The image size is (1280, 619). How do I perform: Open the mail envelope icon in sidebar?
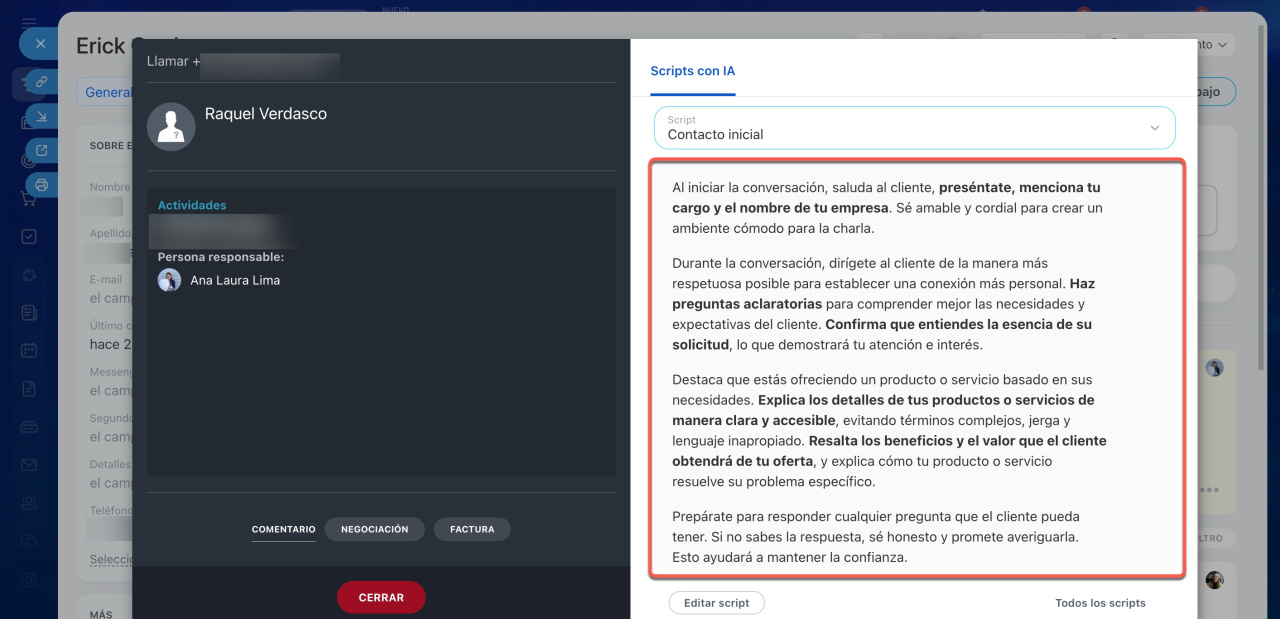click(29, 465)
